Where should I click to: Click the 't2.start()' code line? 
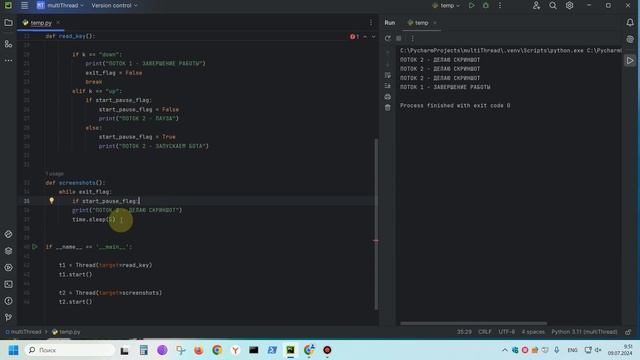76,302
